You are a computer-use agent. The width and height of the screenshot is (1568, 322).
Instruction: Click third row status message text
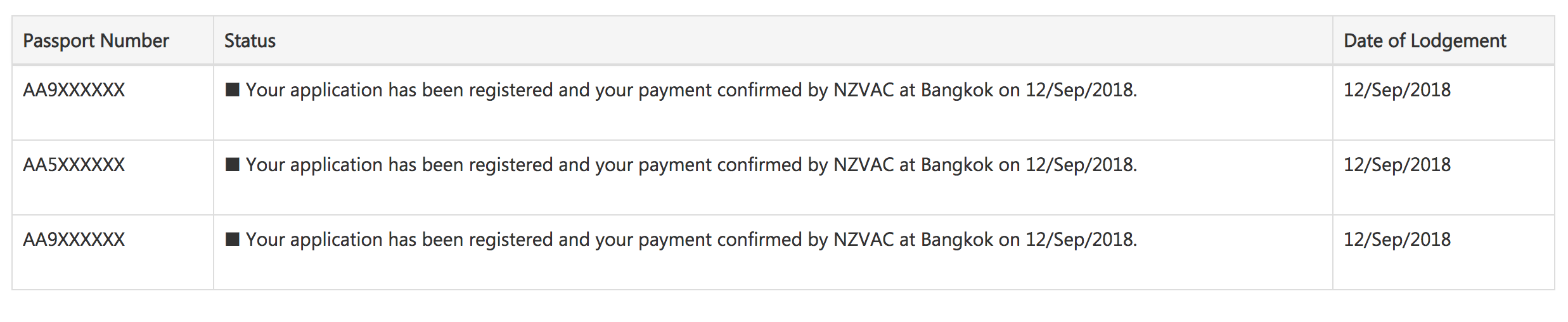click(x=691, y=240)
